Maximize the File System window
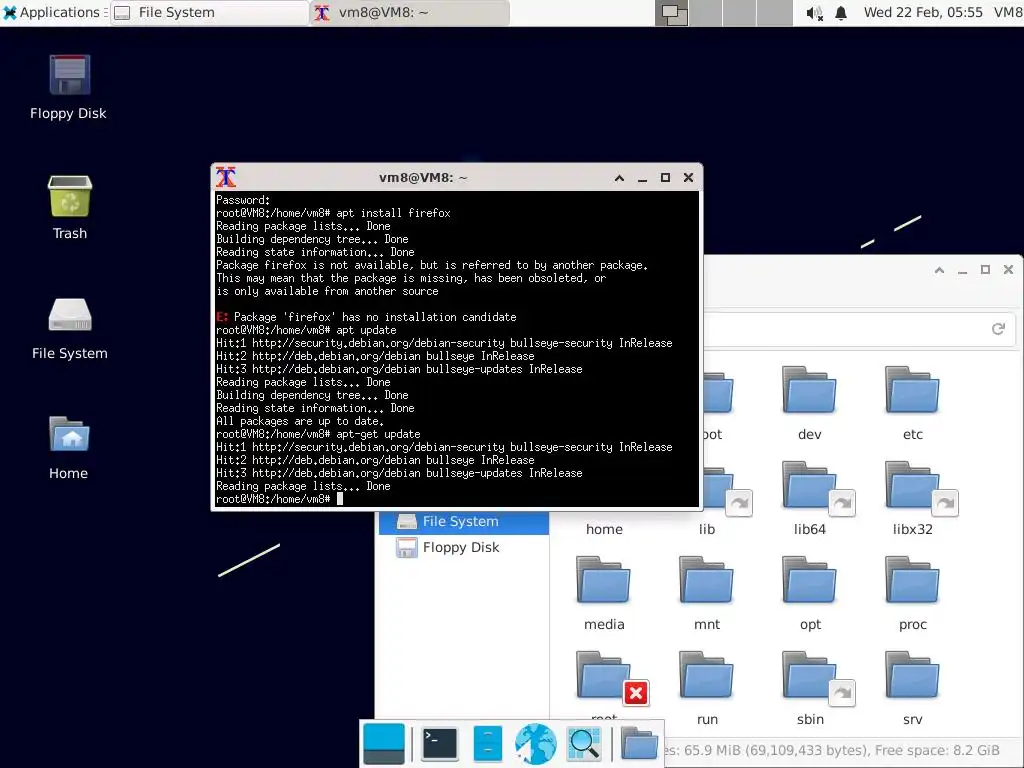1024x768 pixels. pyautogui.click(x=985, y=270)
